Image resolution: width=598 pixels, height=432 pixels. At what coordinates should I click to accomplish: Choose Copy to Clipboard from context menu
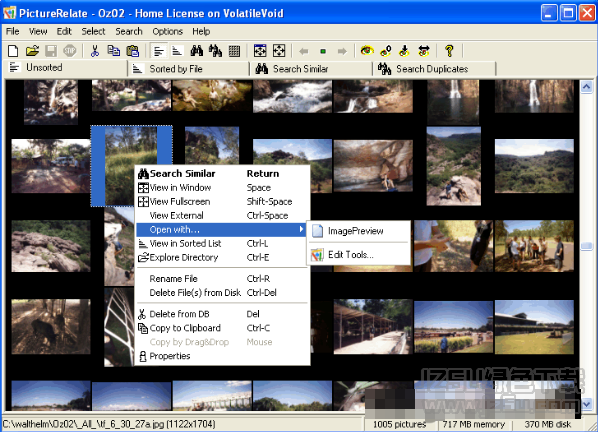[x=222, y=328]
